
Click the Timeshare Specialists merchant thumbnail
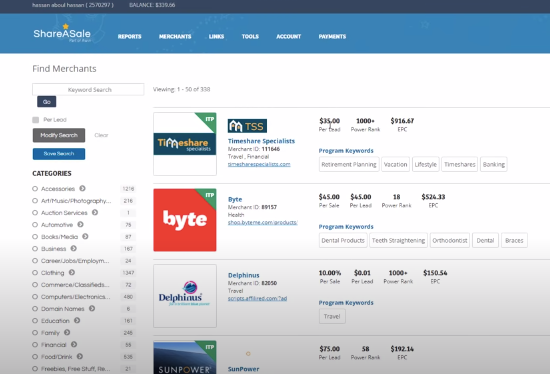point(185,144)
